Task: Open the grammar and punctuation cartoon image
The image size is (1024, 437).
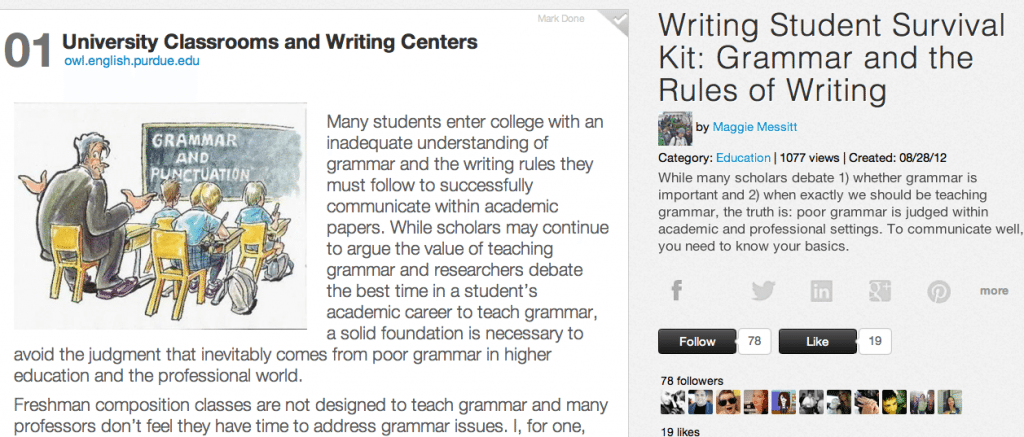Action: [161, 216]
